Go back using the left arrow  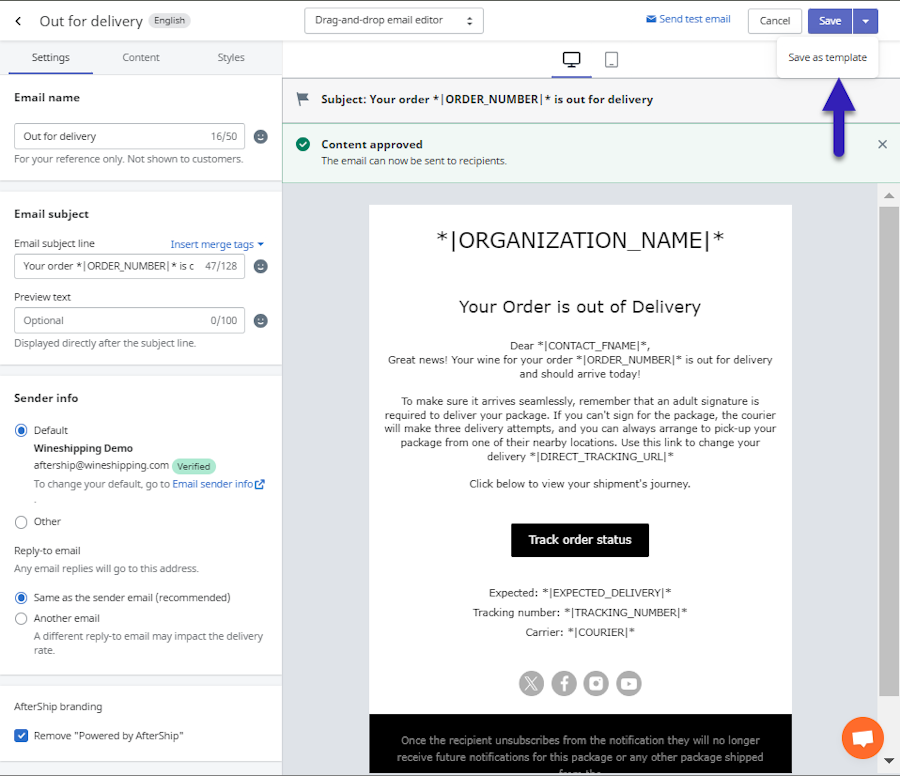(x=18, y=21)
